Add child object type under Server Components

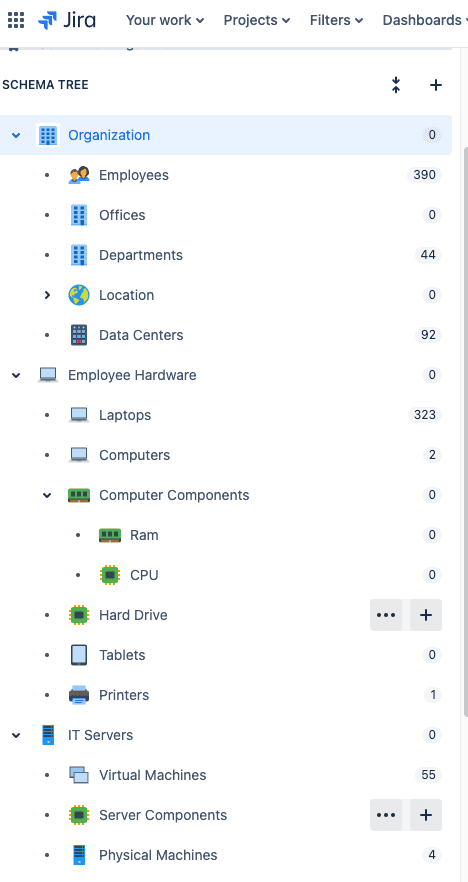coord(426,815)
